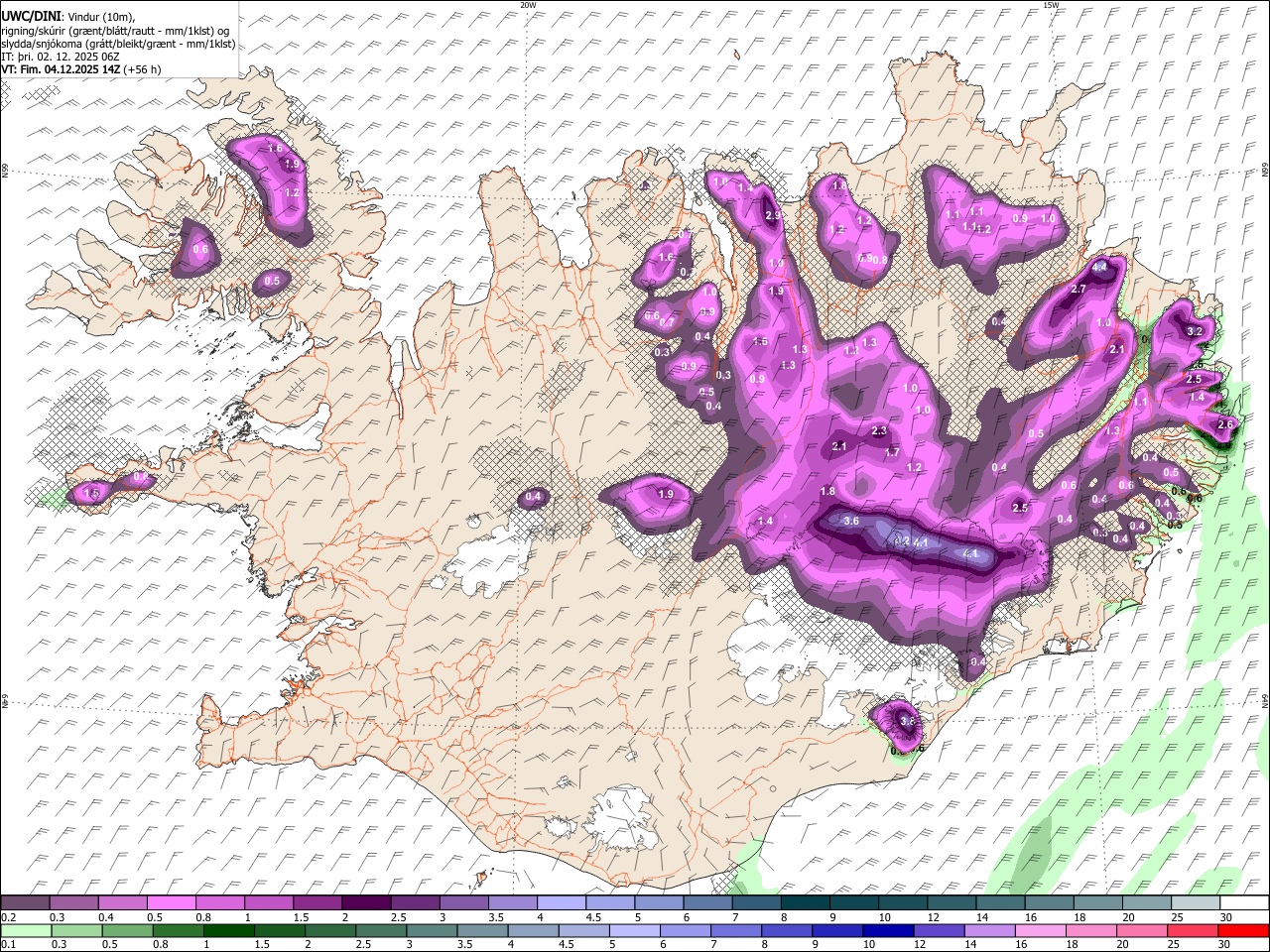Click the bright pink 0.5 swatch in upper legend row
The height and width of the screenshot is (952, 1270).
pyautogui.click(x=171, y=903)
